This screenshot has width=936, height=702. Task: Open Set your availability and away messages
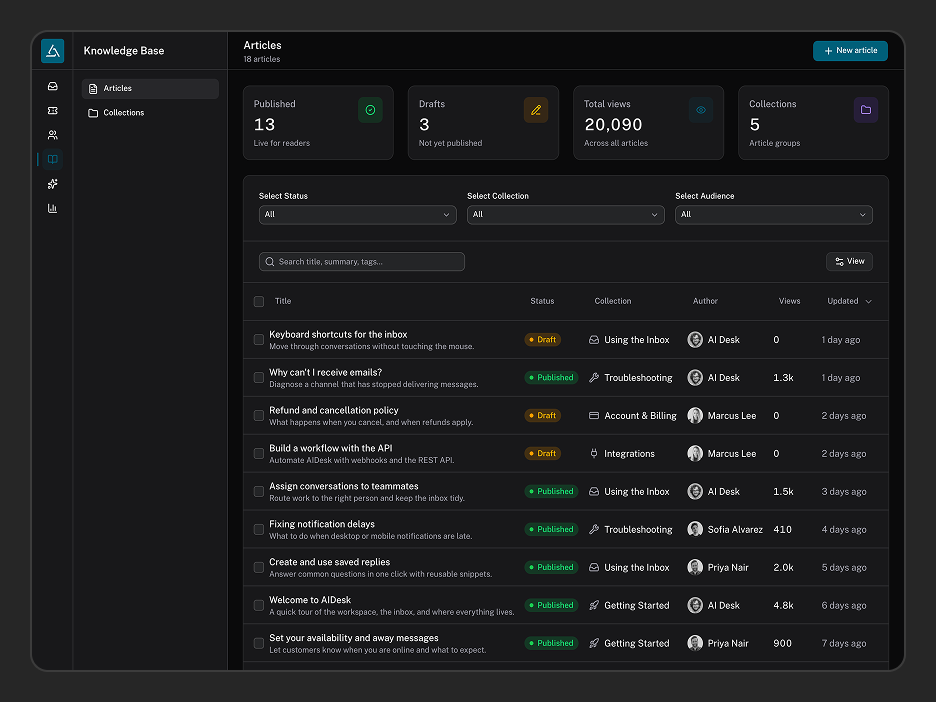coord(353,638)
